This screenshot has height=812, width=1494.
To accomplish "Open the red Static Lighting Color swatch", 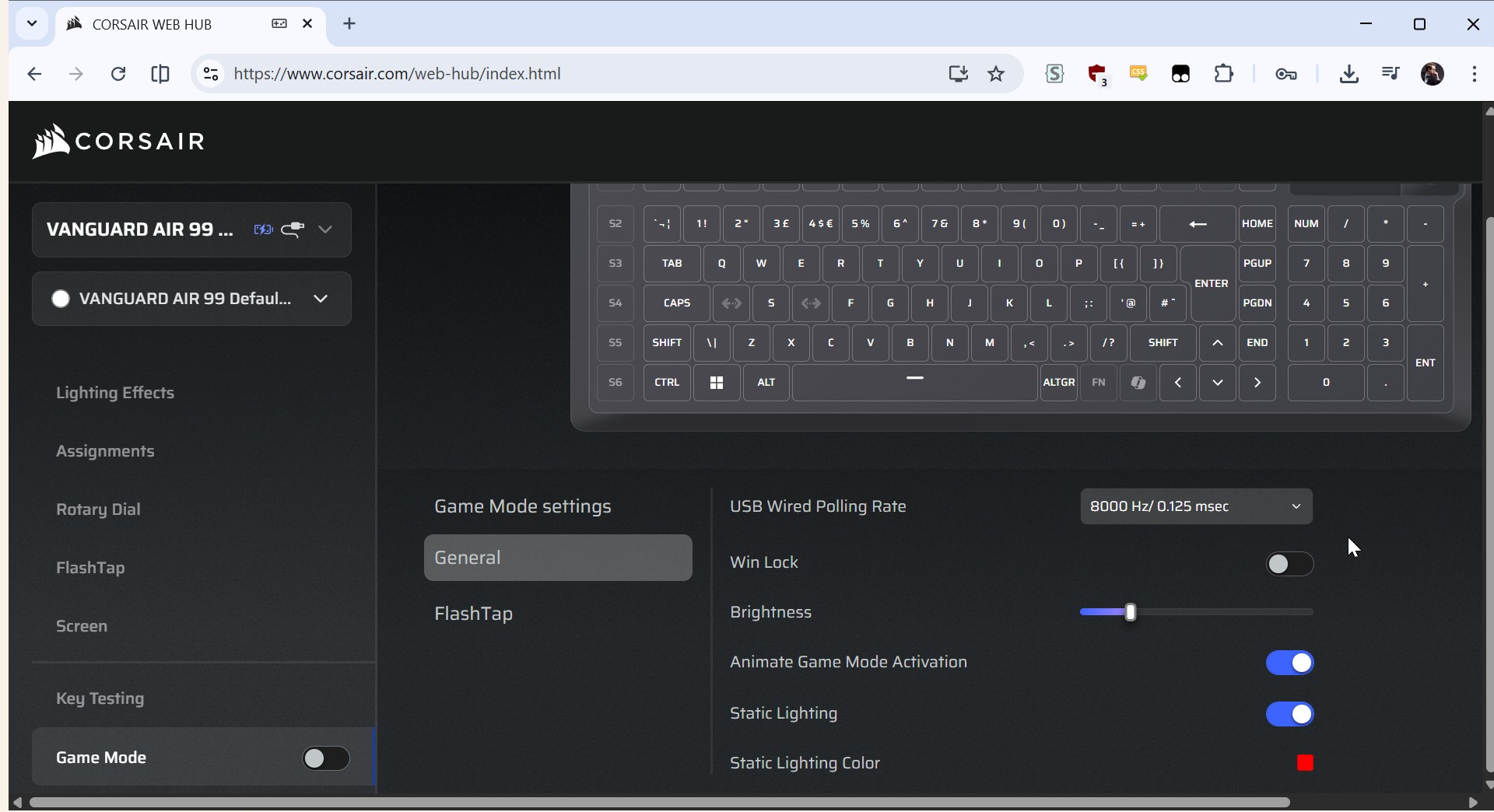I will click(1305, 764).
